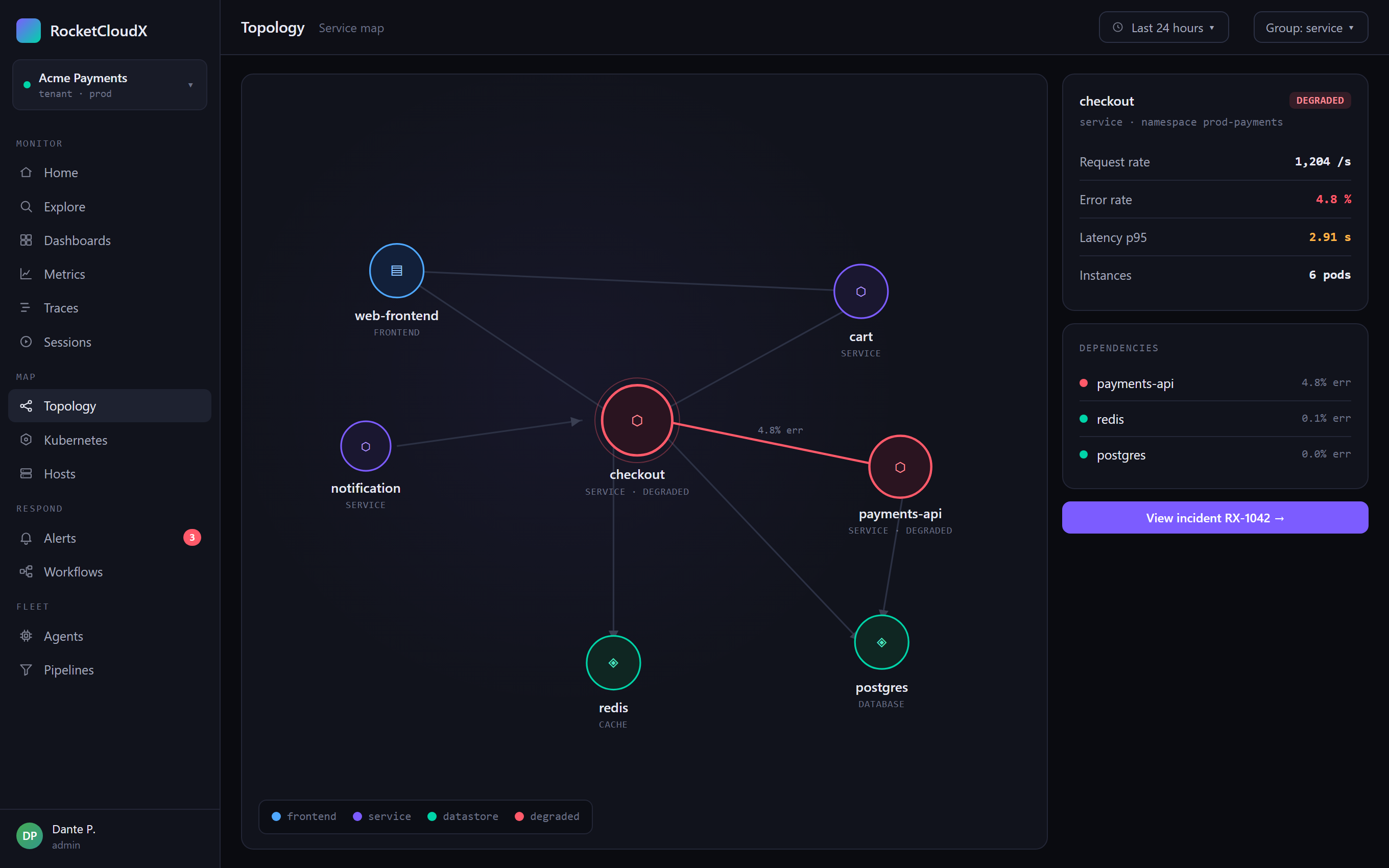Click the Workflows diagram icon
Screen dimensions: 1389x868
26,572
